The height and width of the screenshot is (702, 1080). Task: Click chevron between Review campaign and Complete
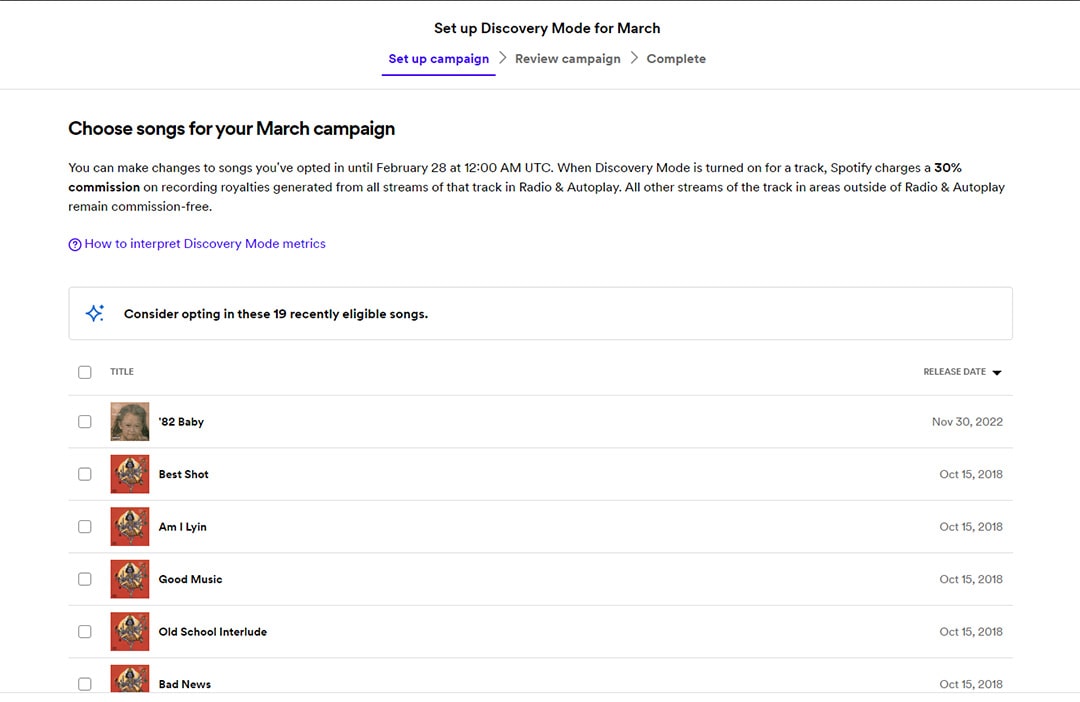[x=634, y=58]
